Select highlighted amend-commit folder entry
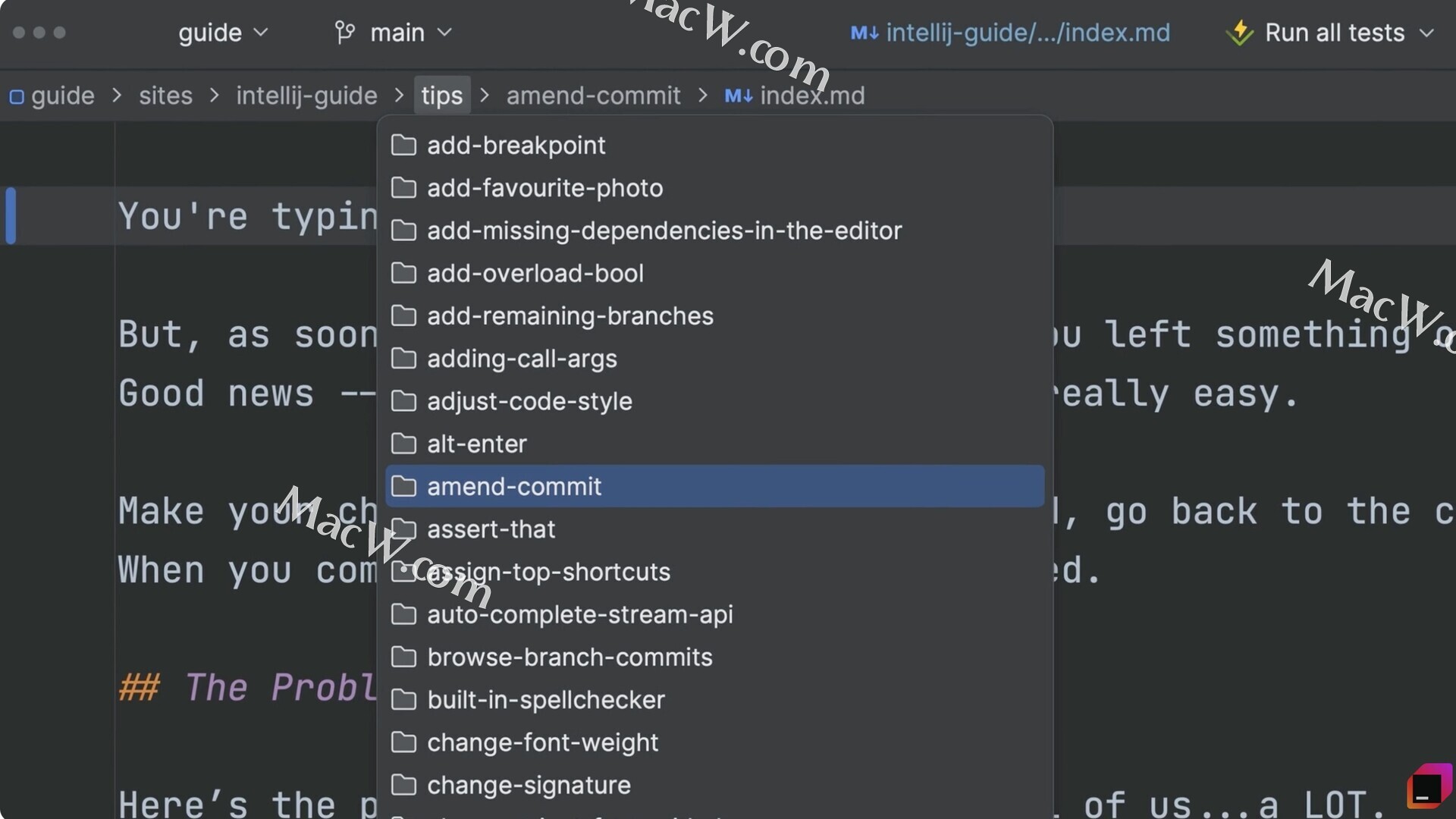The image size is (1456, 819). (714, 486)
